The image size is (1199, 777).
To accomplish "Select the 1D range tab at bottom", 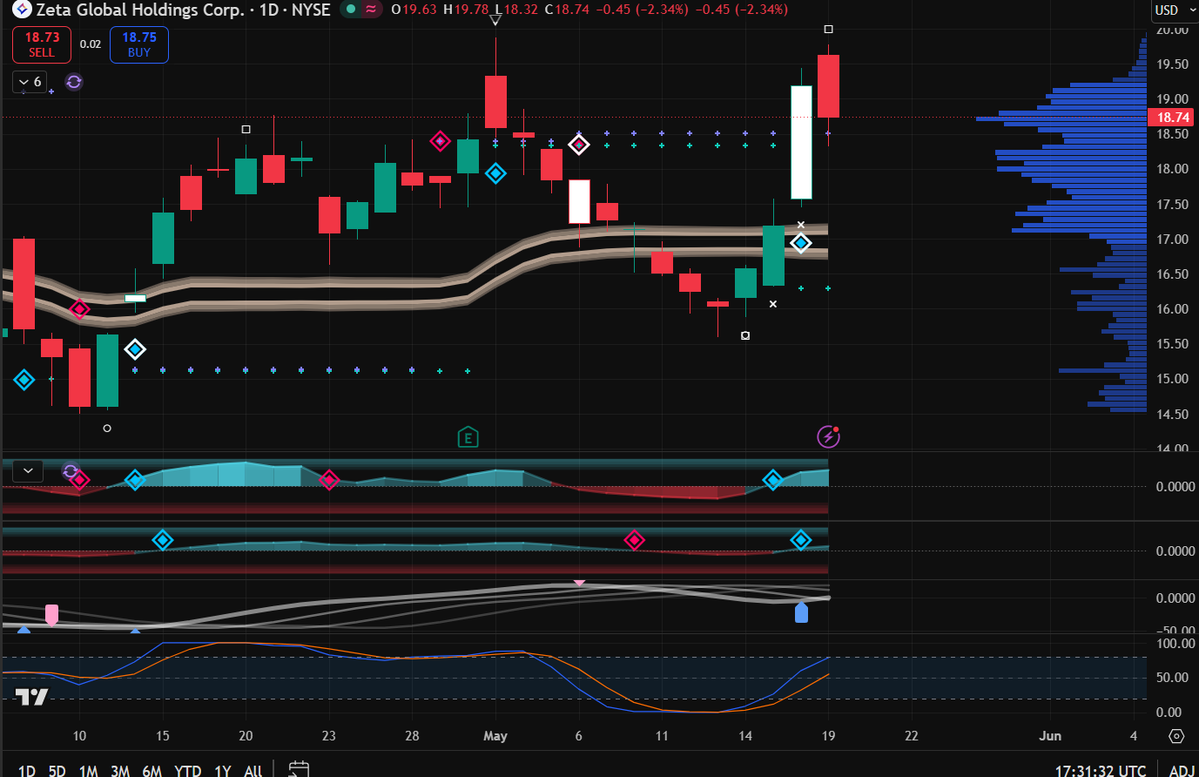I will click(27, 770).
